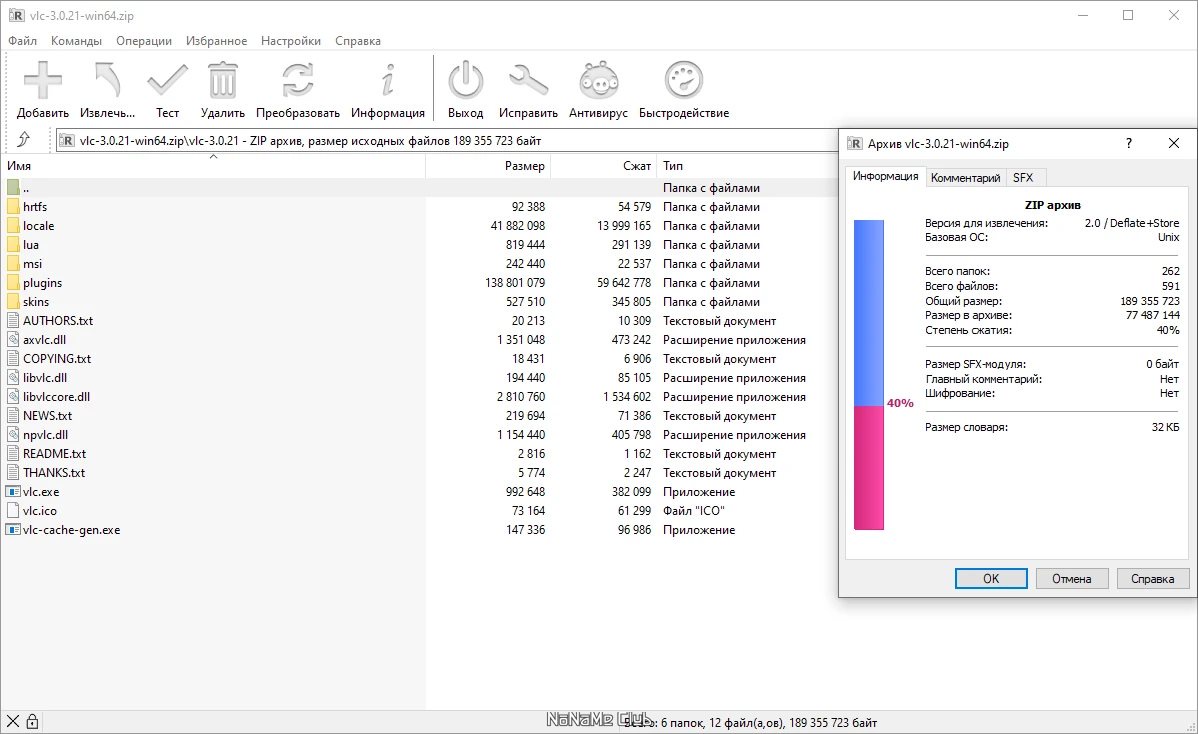
Task: Click the help question mark in dialog
Action: click(1128, 143)
